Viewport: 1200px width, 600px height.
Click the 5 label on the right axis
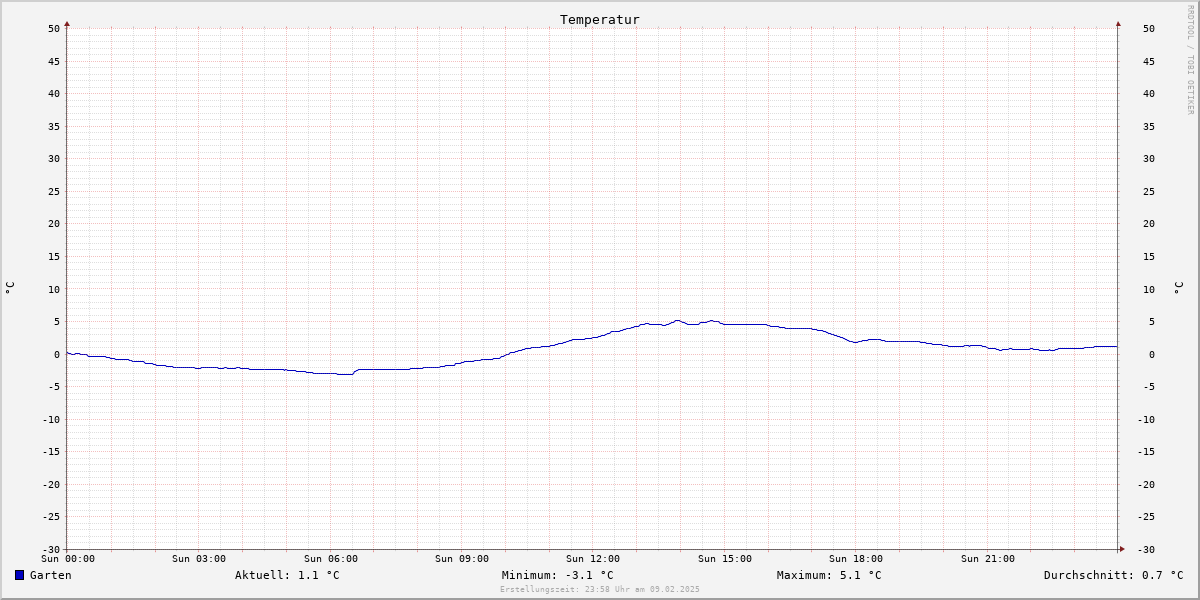[x=1151, y=321]
